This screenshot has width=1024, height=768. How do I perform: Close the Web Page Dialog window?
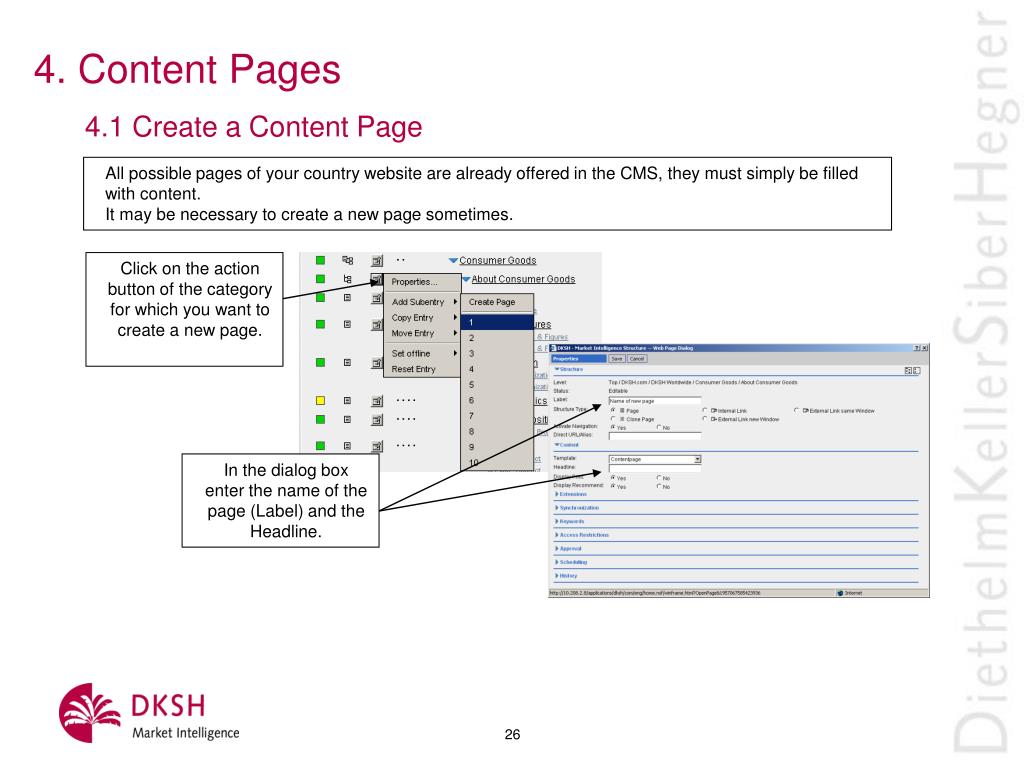(x=925, y=348)
